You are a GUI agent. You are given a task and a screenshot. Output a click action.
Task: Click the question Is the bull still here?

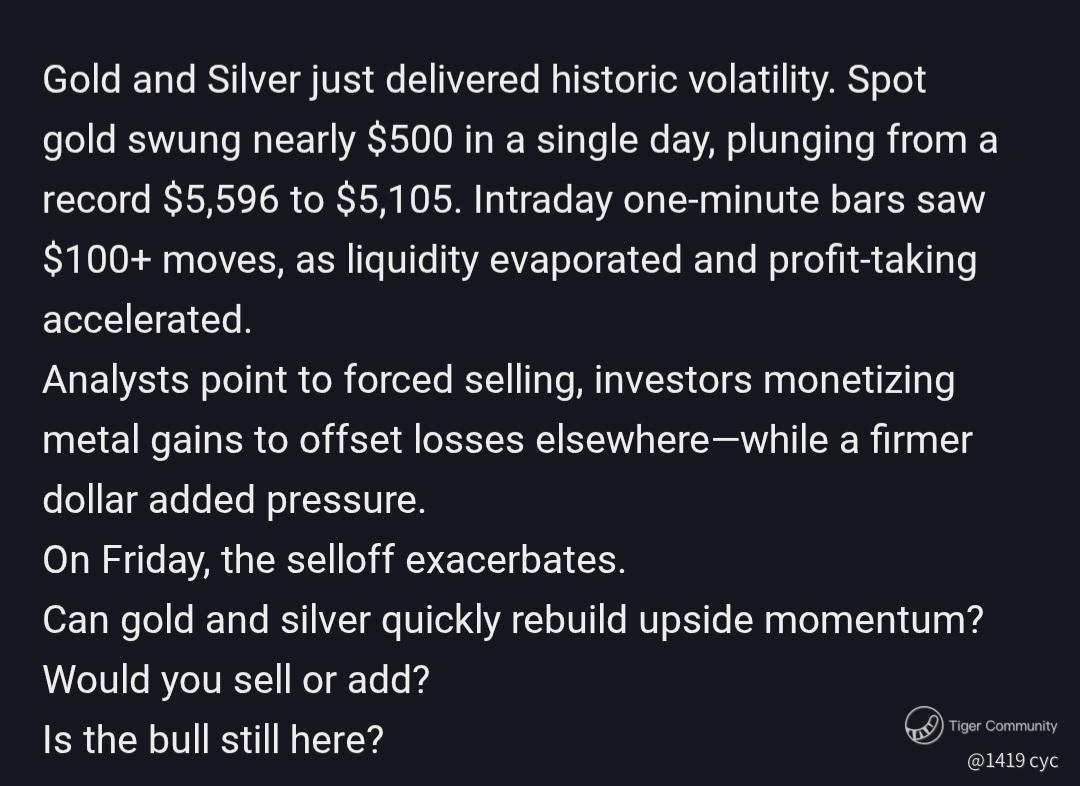(x=212, y=740)
